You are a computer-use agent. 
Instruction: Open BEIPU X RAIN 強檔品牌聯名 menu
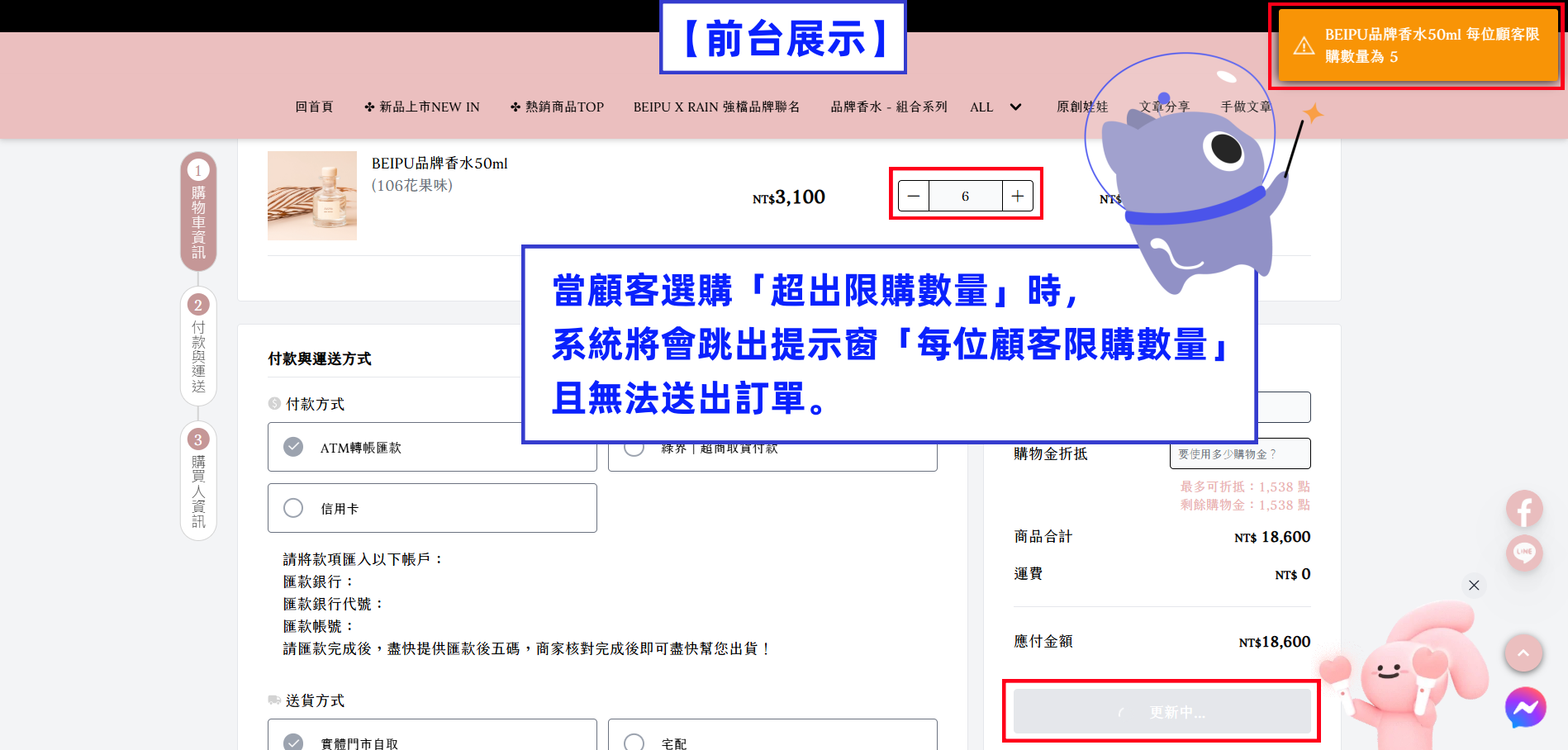click(716, 107)
